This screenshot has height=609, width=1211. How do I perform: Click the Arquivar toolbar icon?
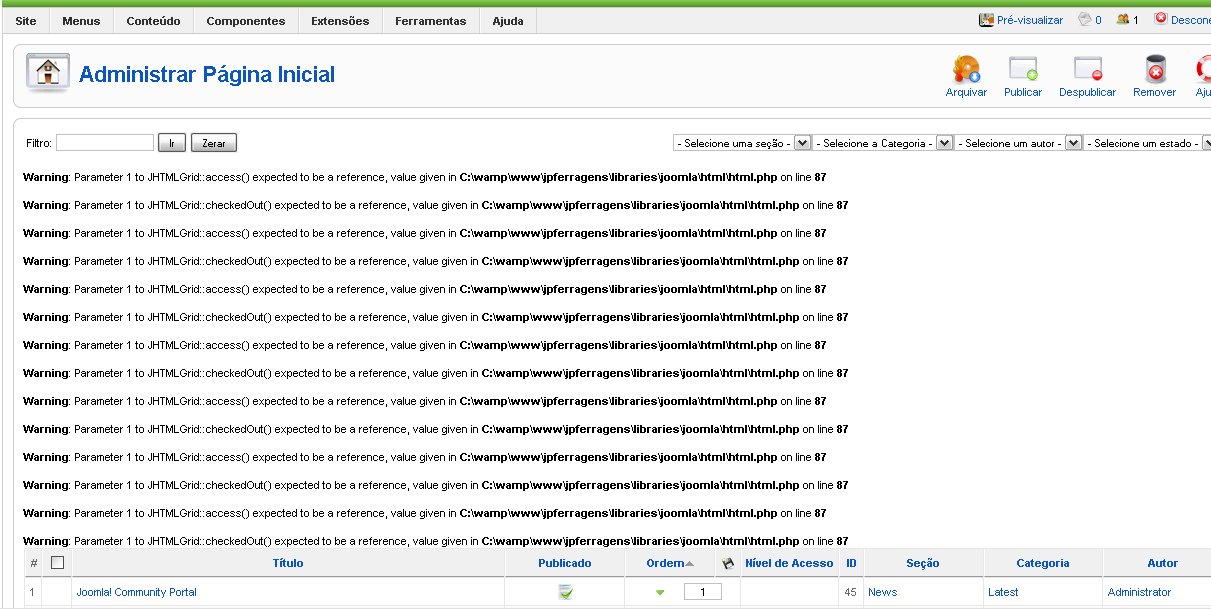(966, 69)
